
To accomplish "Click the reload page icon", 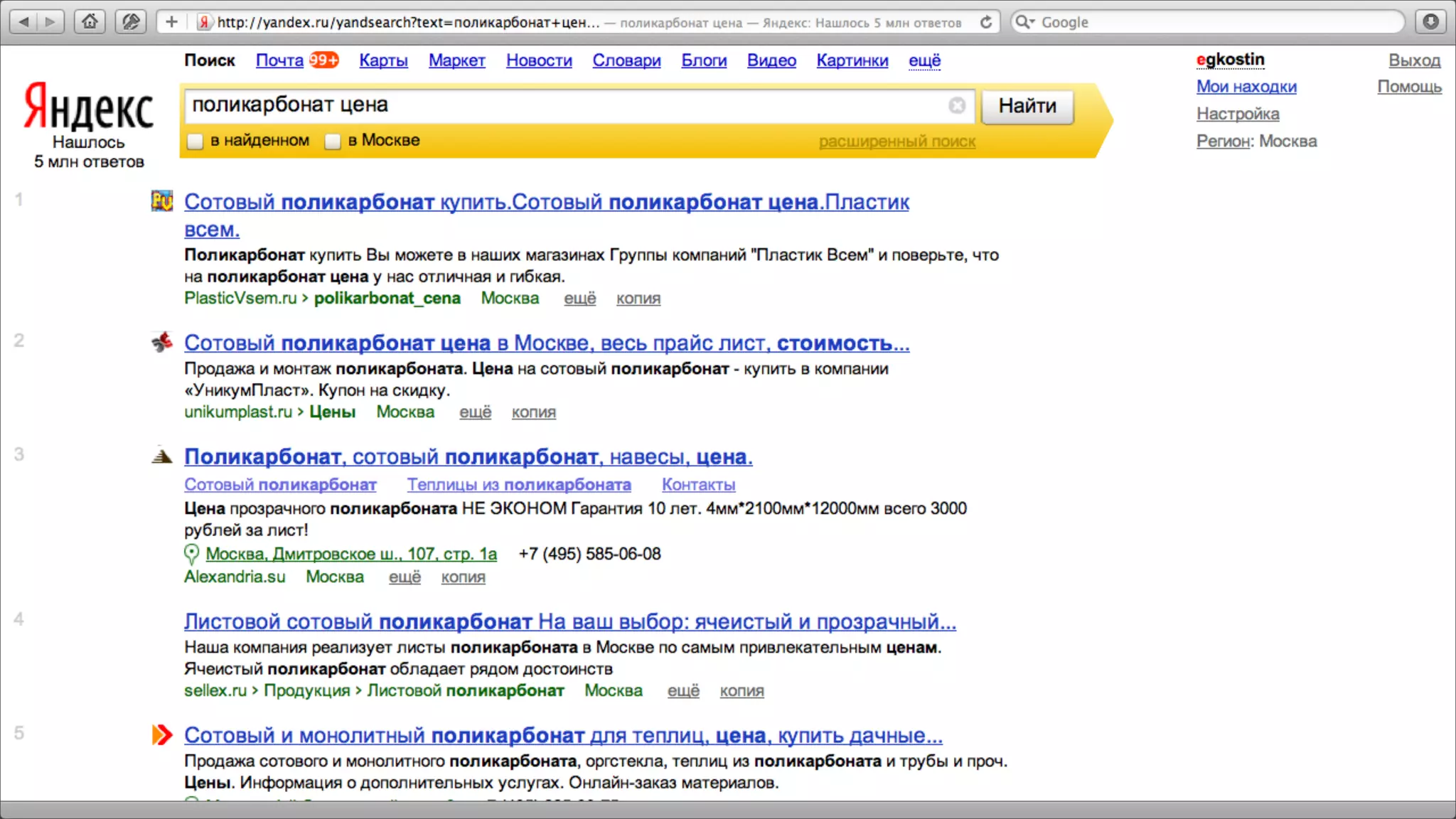I will pos(986,22).
